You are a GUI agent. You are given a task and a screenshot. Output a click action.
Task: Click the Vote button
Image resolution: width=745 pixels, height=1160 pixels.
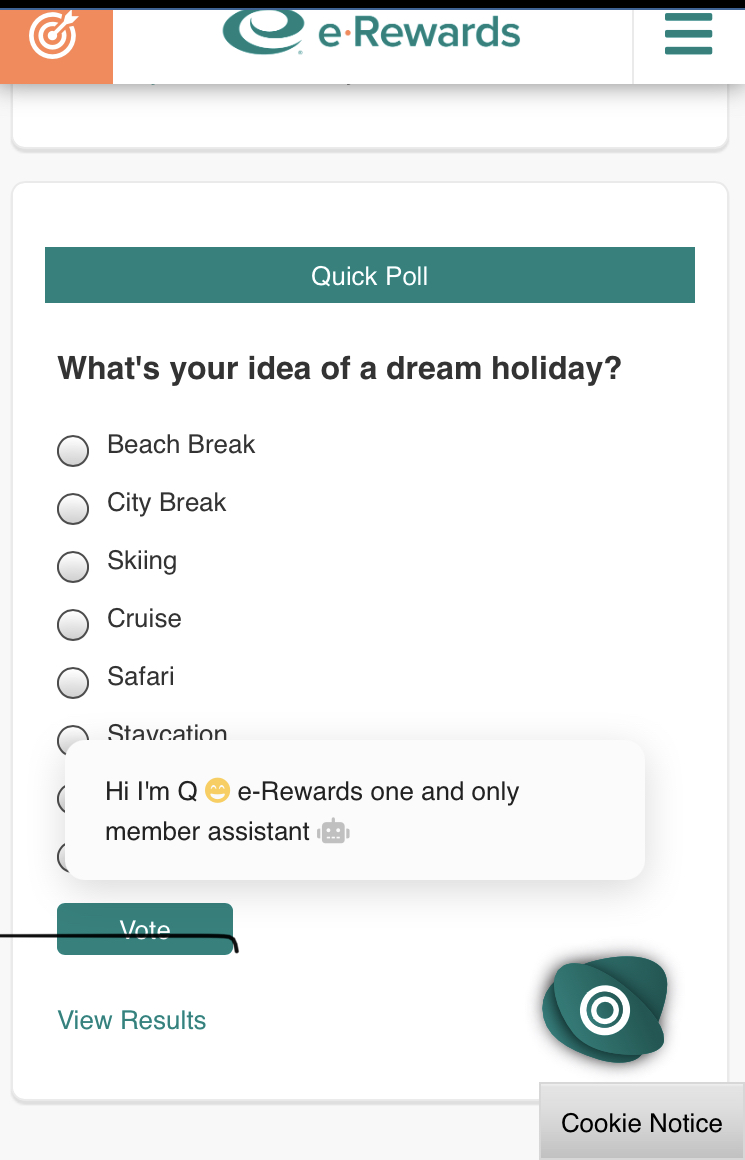[145, 928]
